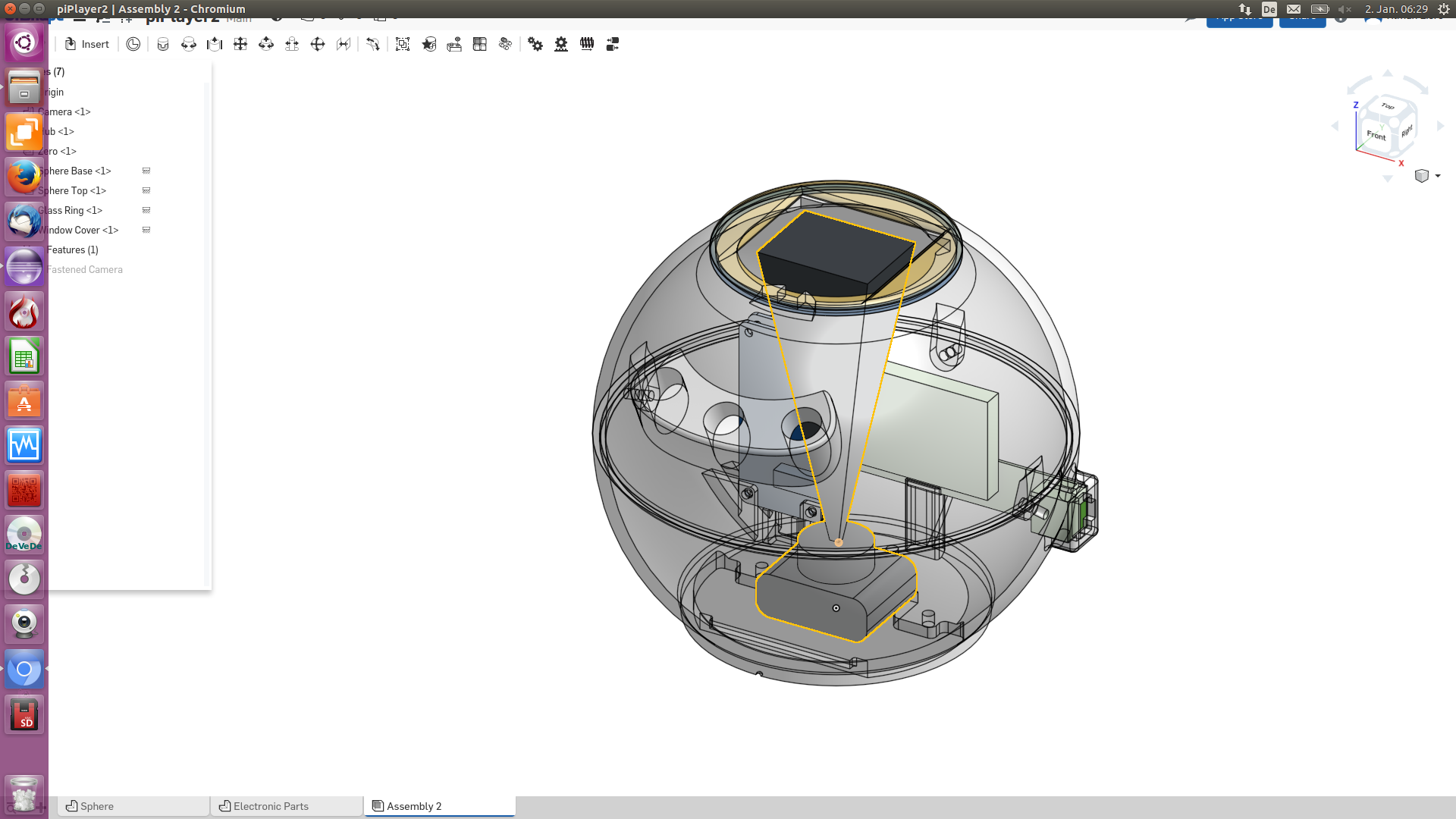
Task: Click the fixed icon on Glass Ring row
Action: pyautogui.click(x=146, y=210)
